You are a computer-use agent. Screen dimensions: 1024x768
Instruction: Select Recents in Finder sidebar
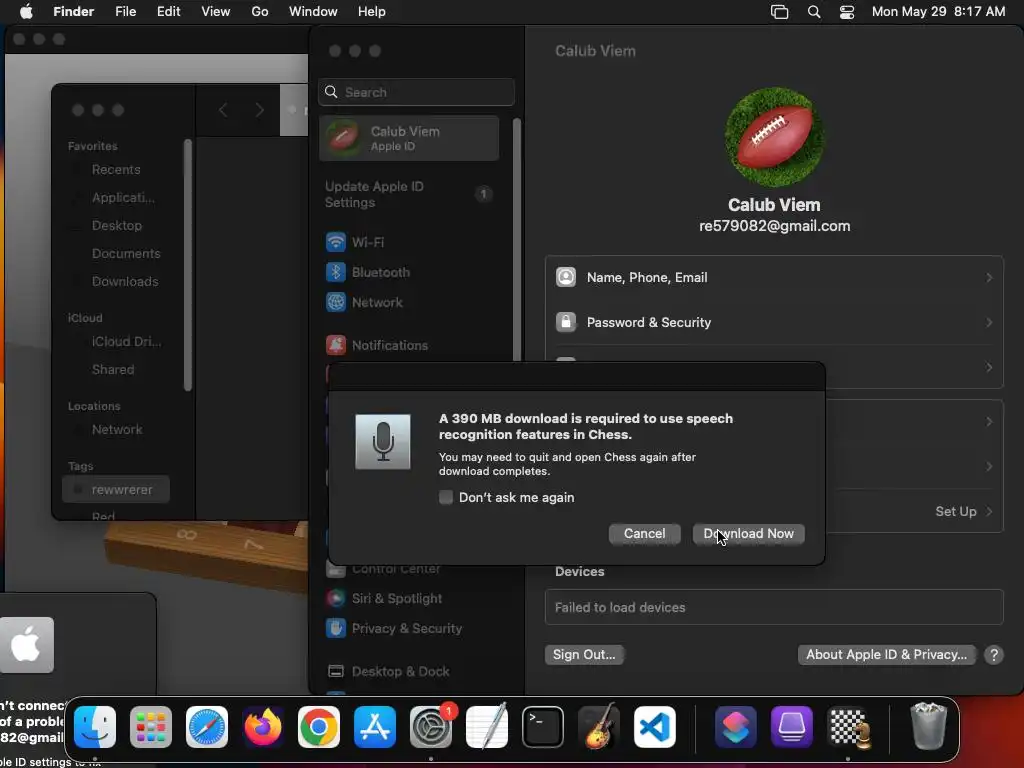pyautogui.click(x=116, y=170)
